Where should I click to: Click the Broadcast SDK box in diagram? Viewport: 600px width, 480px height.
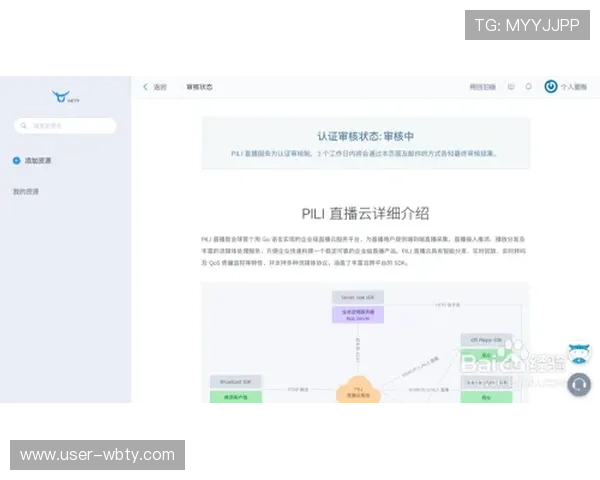point(236,382)
